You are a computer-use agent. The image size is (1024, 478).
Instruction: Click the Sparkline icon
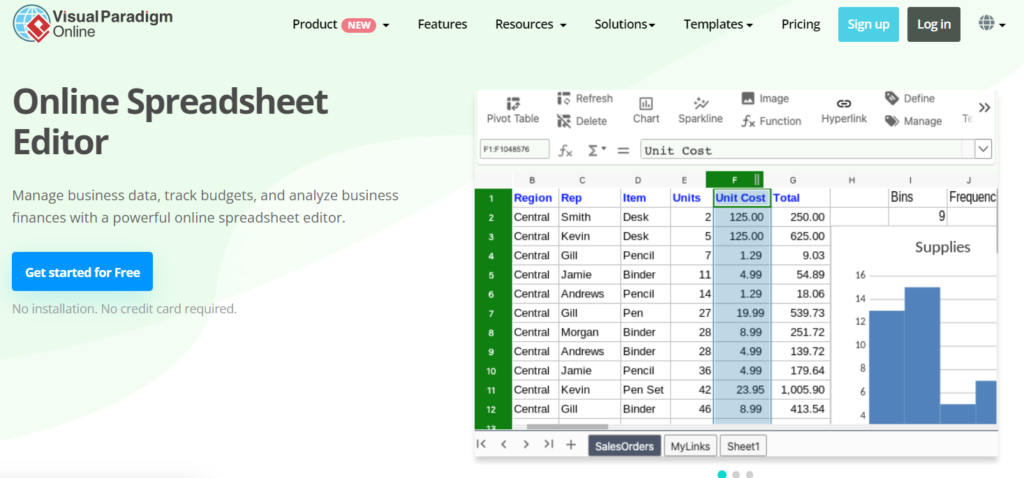tap(700, 103)
